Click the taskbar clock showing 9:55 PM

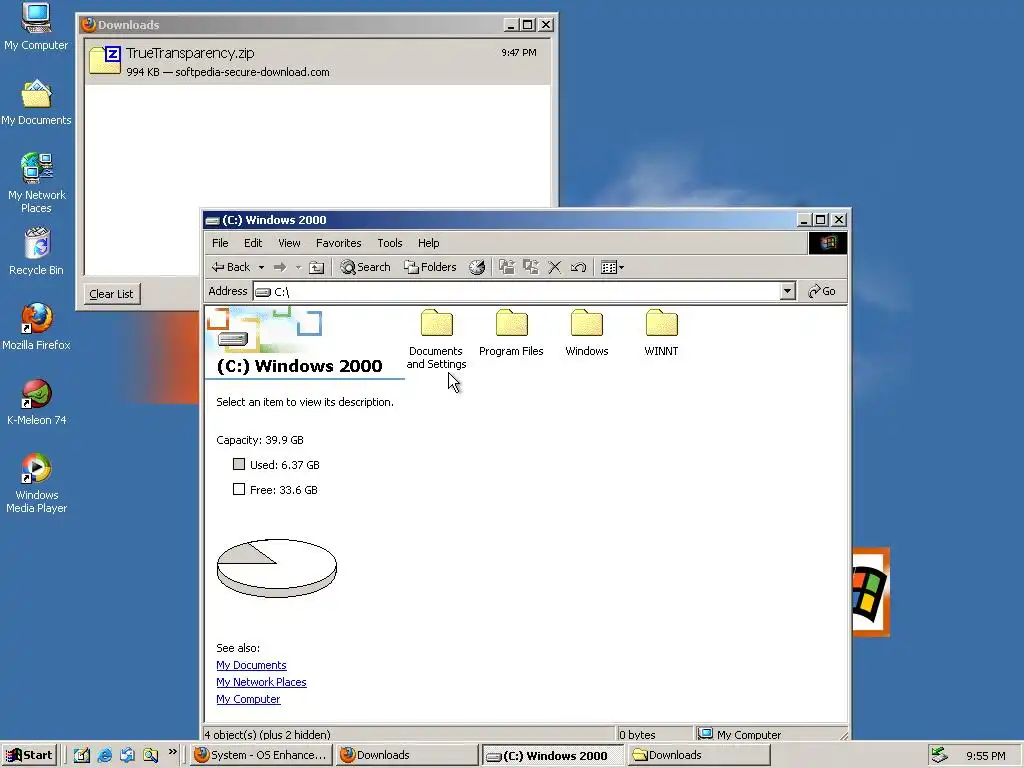pos(985,756)
